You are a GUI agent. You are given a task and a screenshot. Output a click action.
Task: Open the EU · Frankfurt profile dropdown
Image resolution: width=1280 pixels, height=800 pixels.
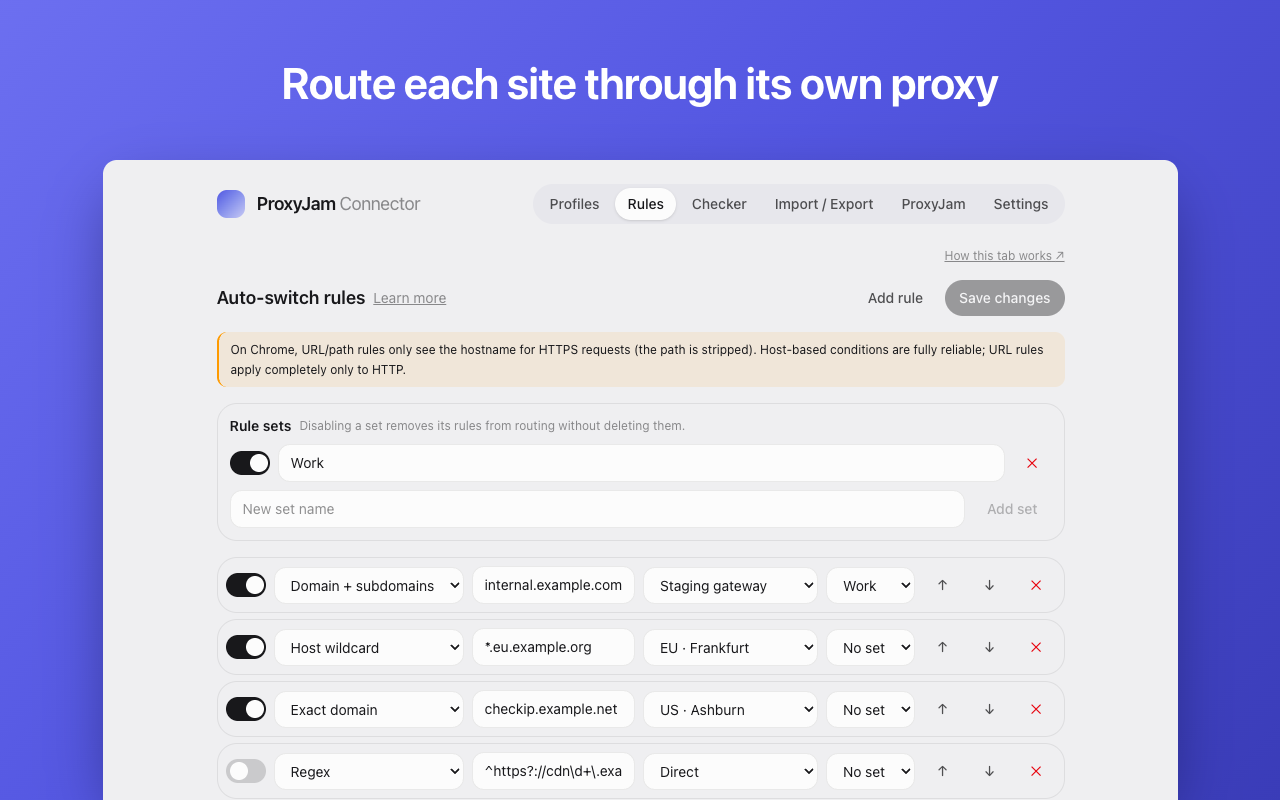click(730, 648)
